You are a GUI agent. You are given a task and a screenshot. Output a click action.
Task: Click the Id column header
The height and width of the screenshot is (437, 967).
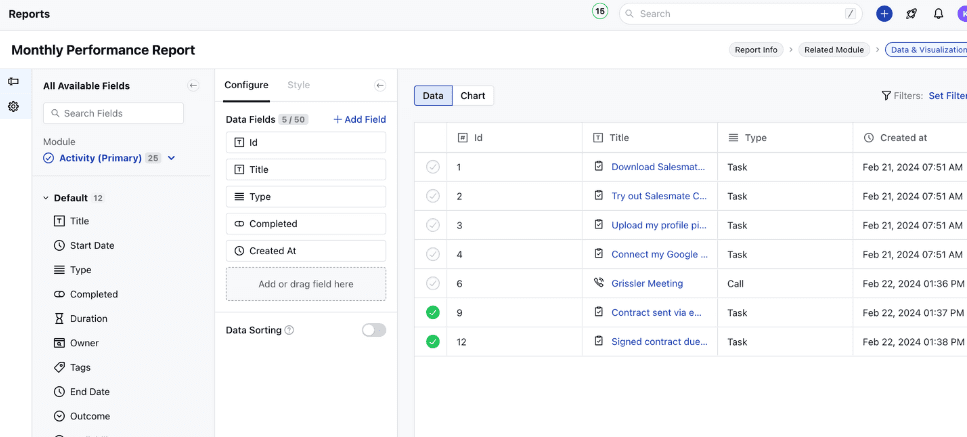(514, 137)
